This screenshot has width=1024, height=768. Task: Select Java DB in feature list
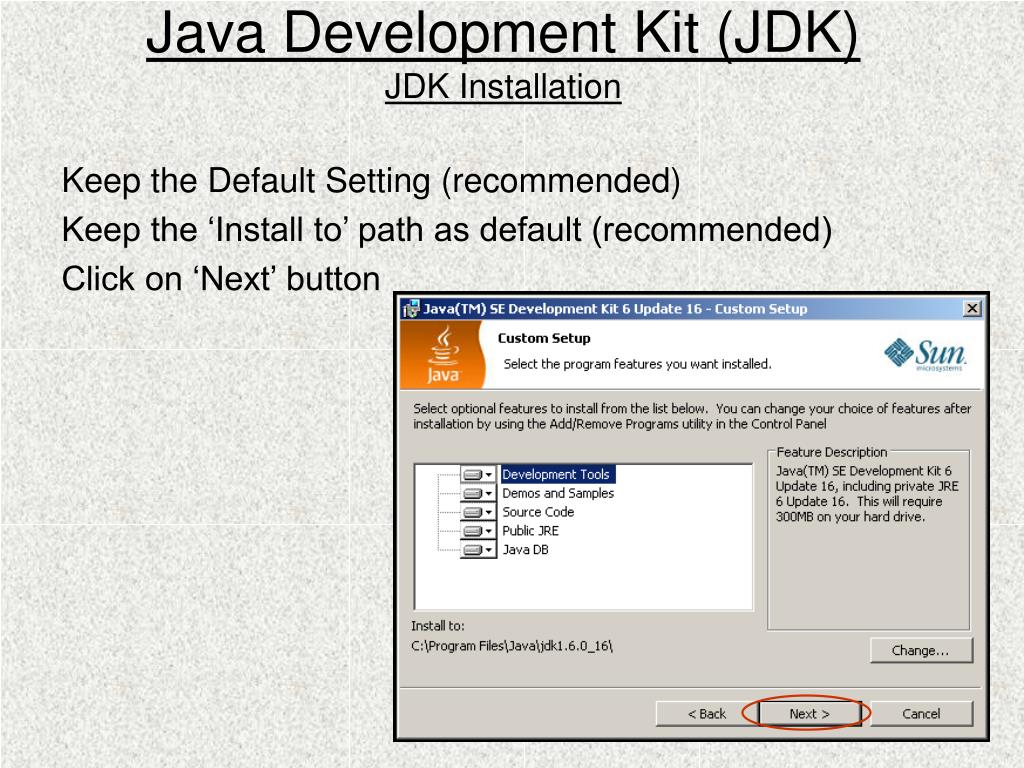click(x=525, y=550)
